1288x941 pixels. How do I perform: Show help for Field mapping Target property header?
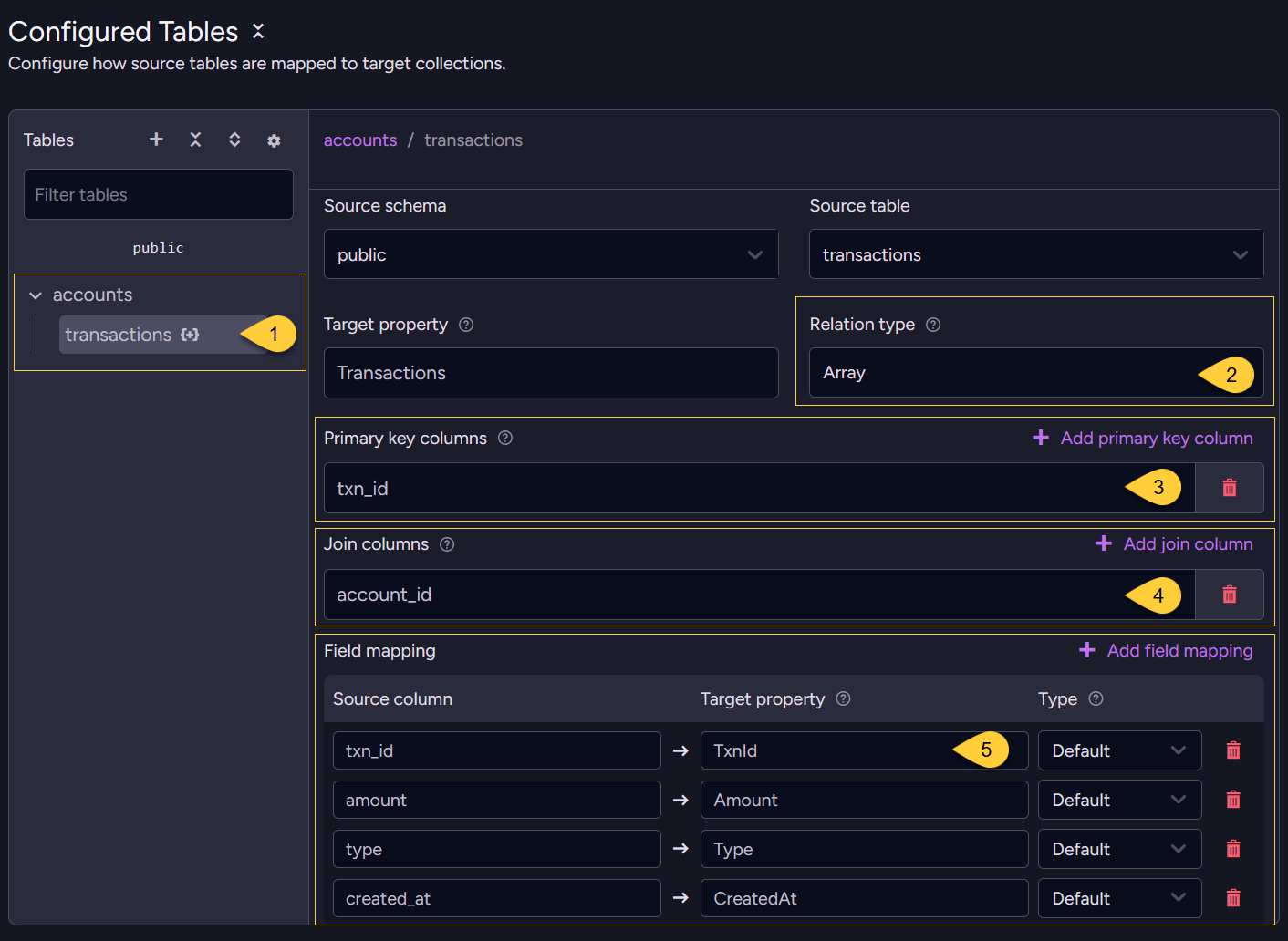point(844,698)
